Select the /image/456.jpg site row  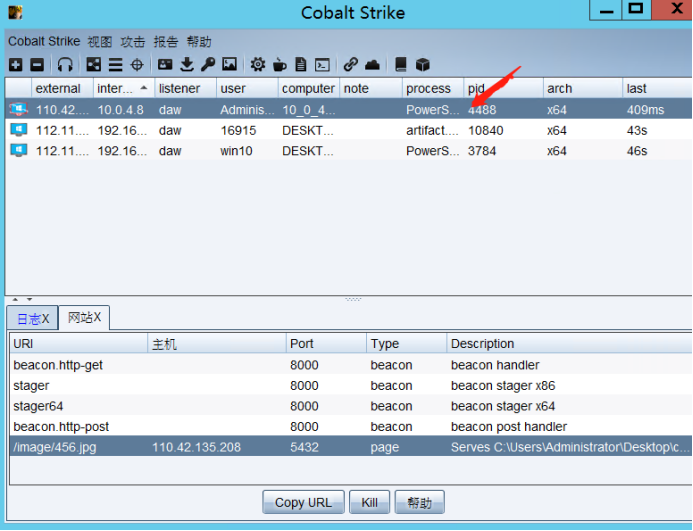(351, 447)
